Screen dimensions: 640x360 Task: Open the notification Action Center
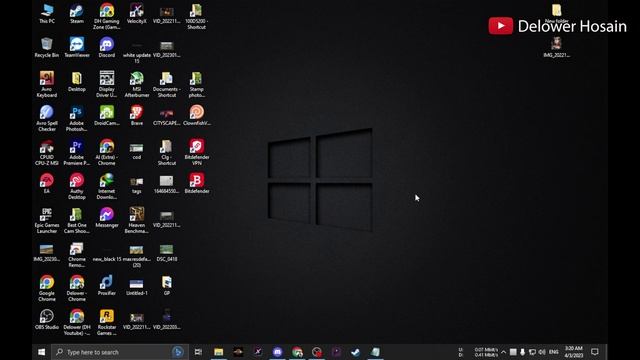tap(595, 352)
